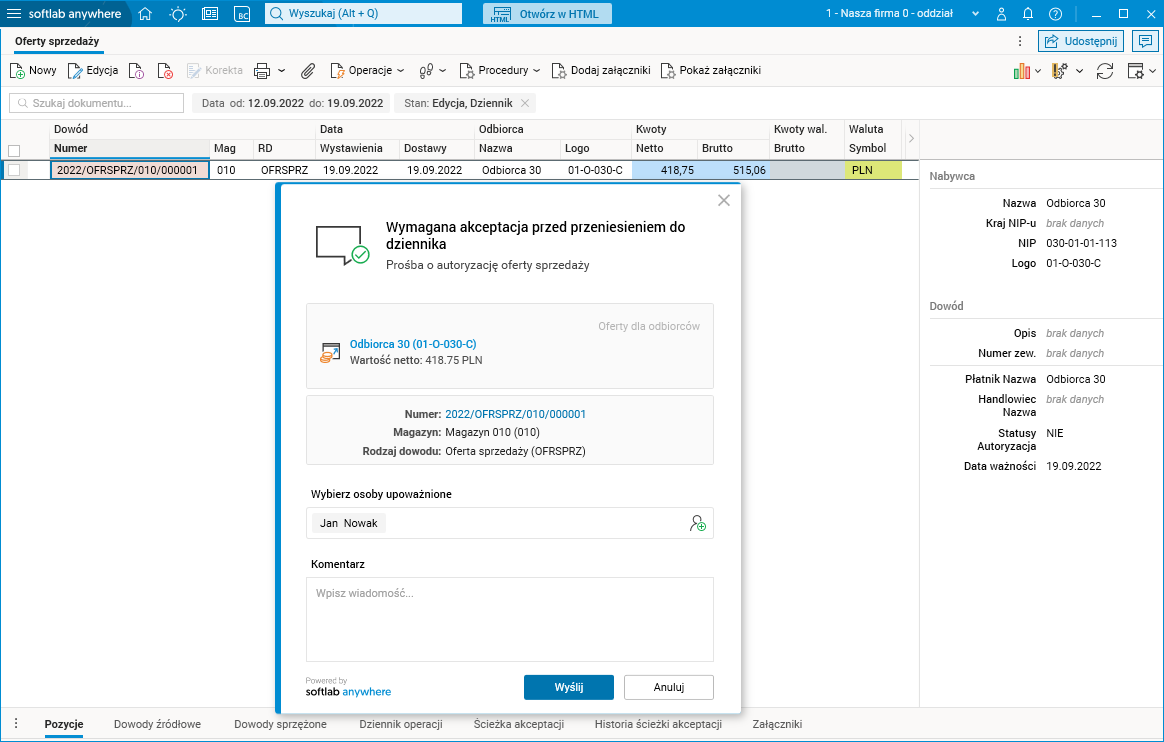Remove the Stan: Edycja, Dziennik filter
The image size is (1164, 742).
click(x=525, y=103)
